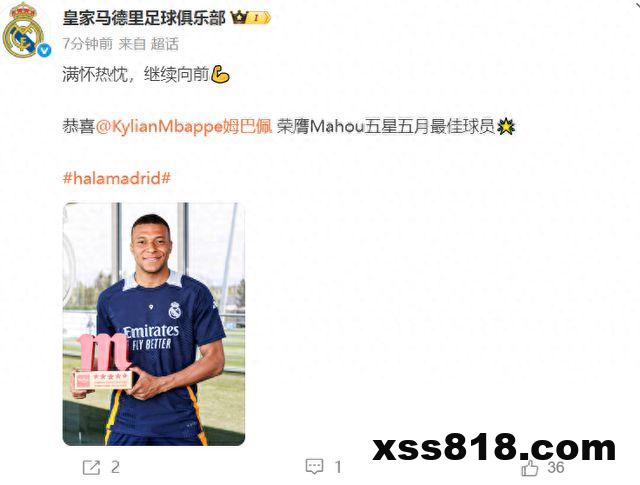
Task: Like the post with thumbs-up icon
Action: (529, 468)
